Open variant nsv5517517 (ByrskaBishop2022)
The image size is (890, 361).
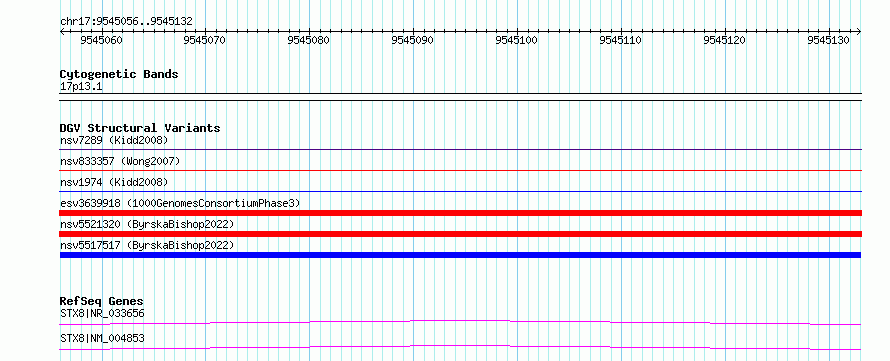point(147,245)
